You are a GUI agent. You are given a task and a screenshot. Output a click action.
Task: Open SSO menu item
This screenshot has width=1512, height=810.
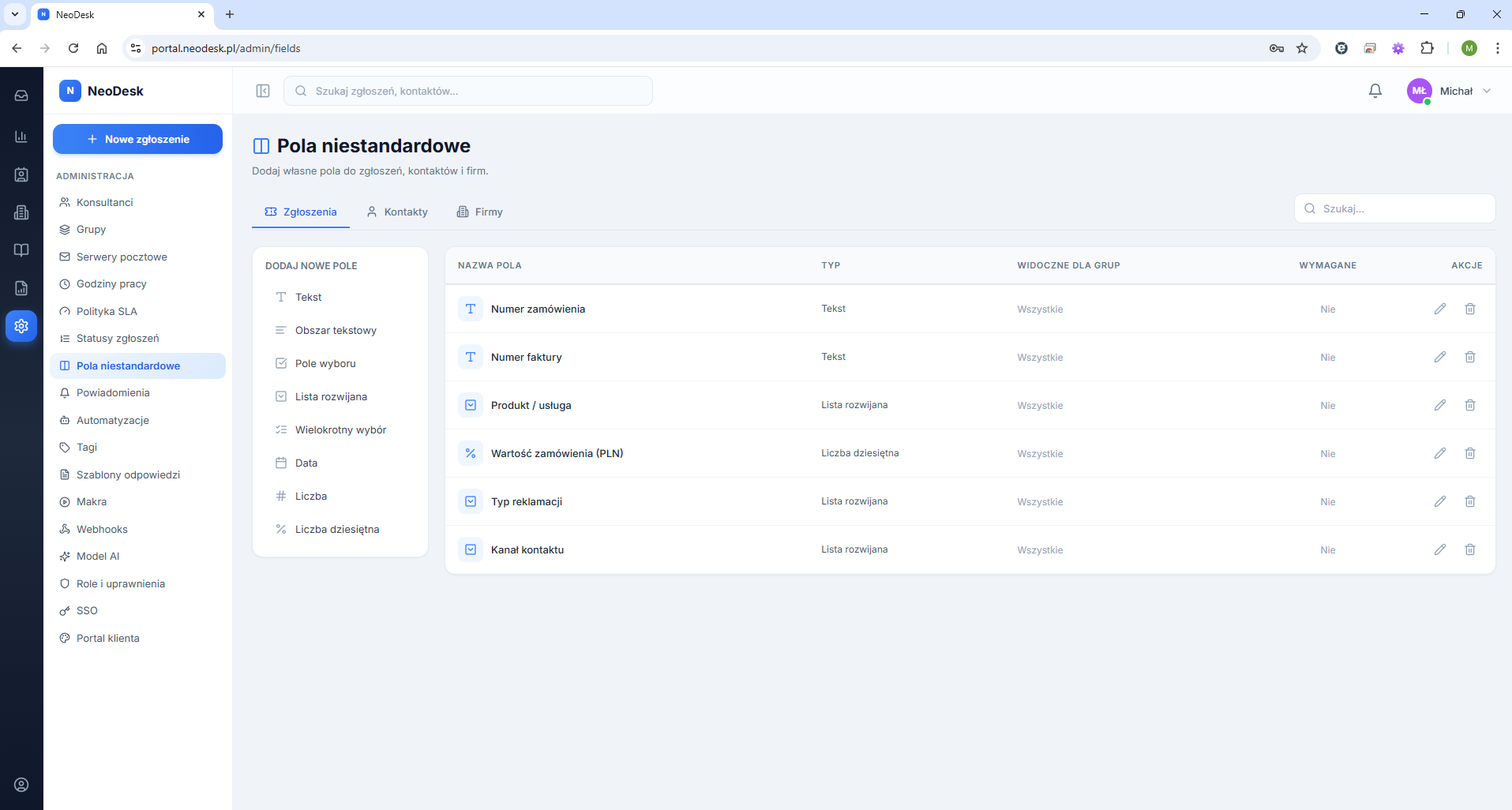click(137, 610)
